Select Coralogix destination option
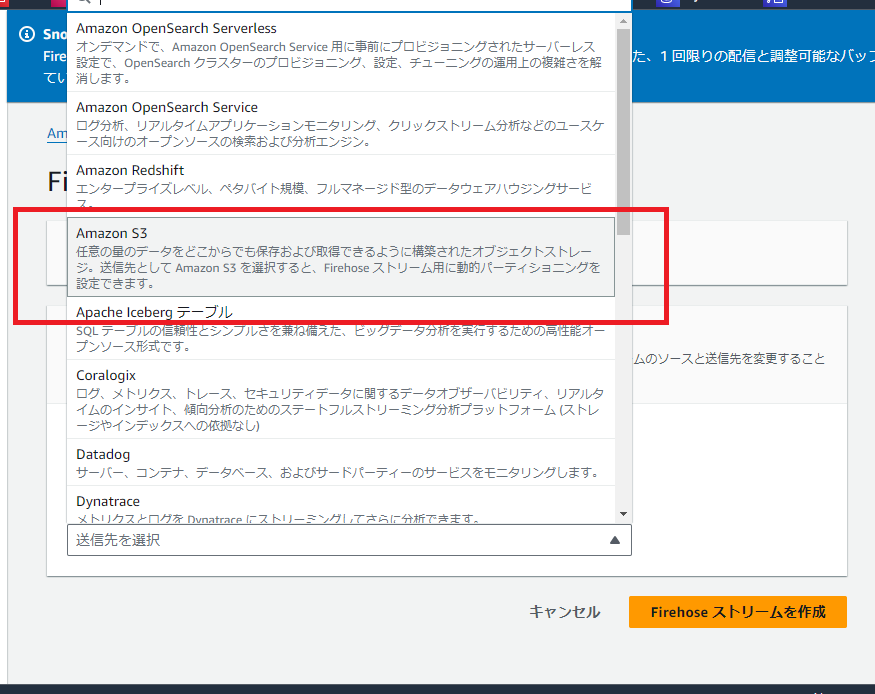 [x=341, y=399]
